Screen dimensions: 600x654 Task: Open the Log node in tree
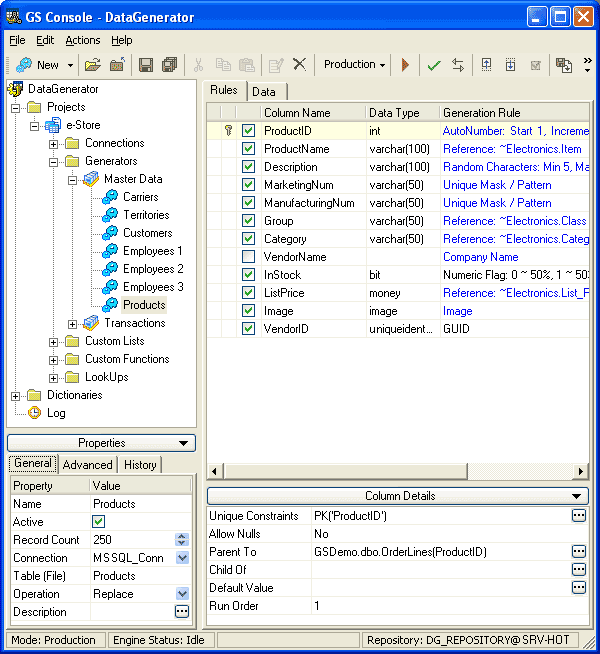[x=56, y=413]
